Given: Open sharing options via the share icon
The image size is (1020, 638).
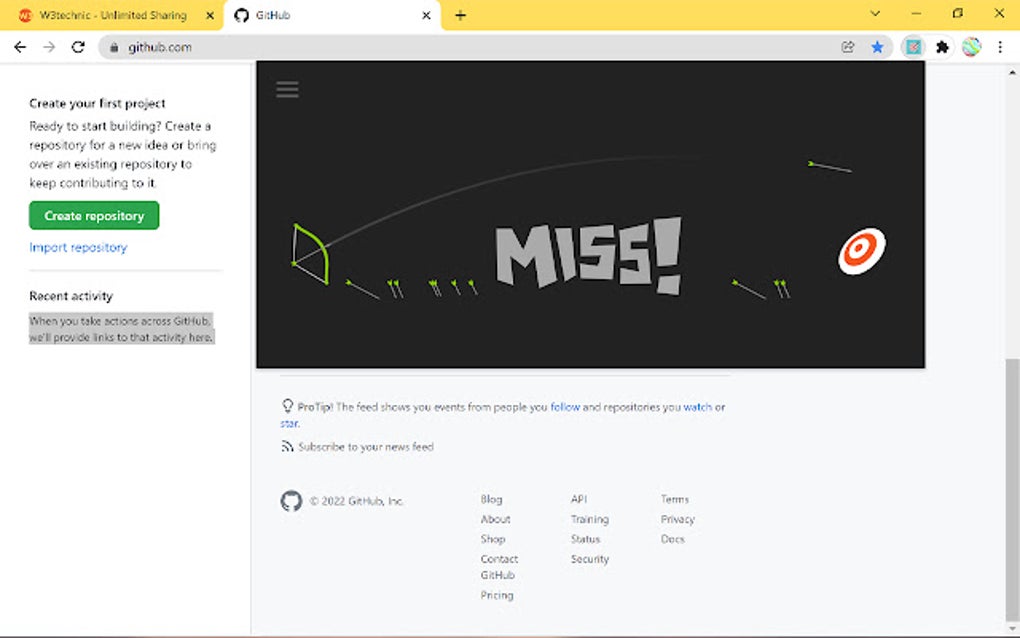Looking at the screenshot, I should click(x=847, y=46).
